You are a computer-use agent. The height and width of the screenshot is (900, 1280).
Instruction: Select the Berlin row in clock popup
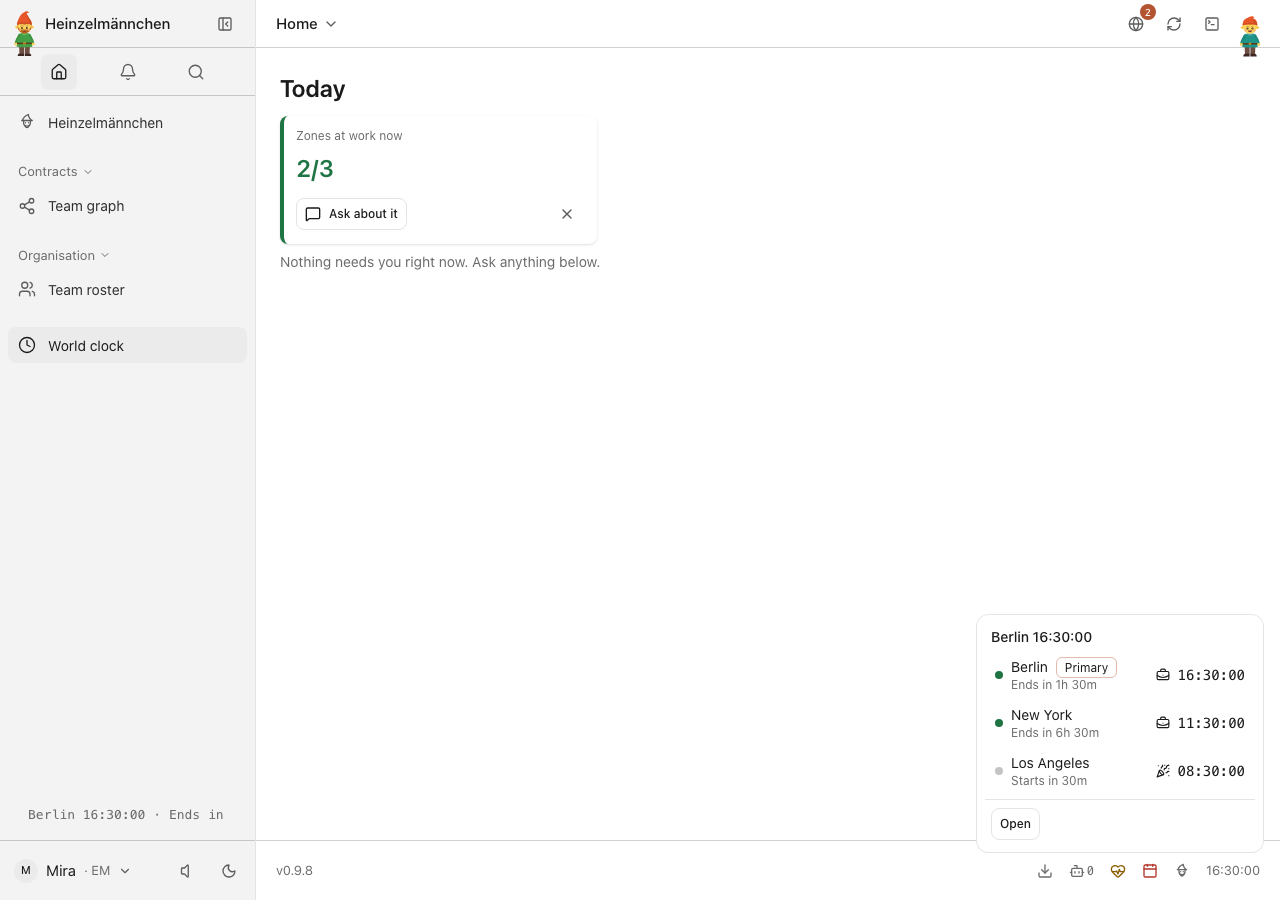click(x=1120, y=675)
